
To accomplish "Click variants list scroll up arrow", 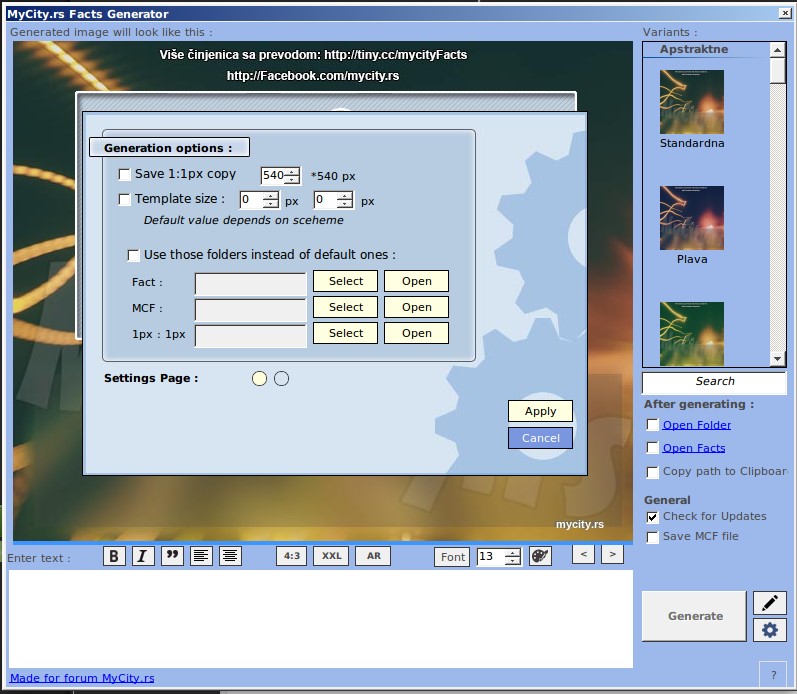I will (778, 50).
